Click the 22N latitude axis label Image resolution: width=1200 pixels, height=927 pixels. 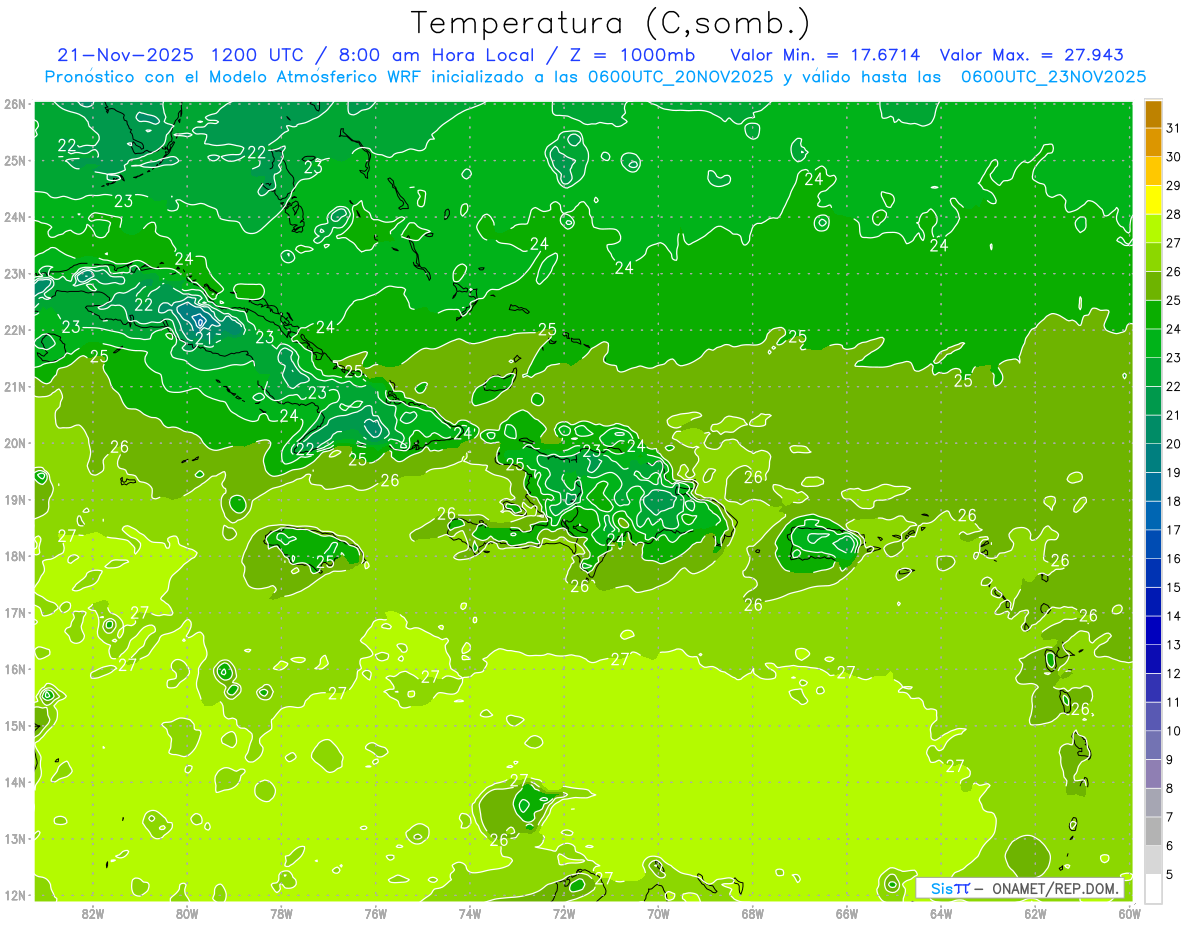click(x=14, y=330)
